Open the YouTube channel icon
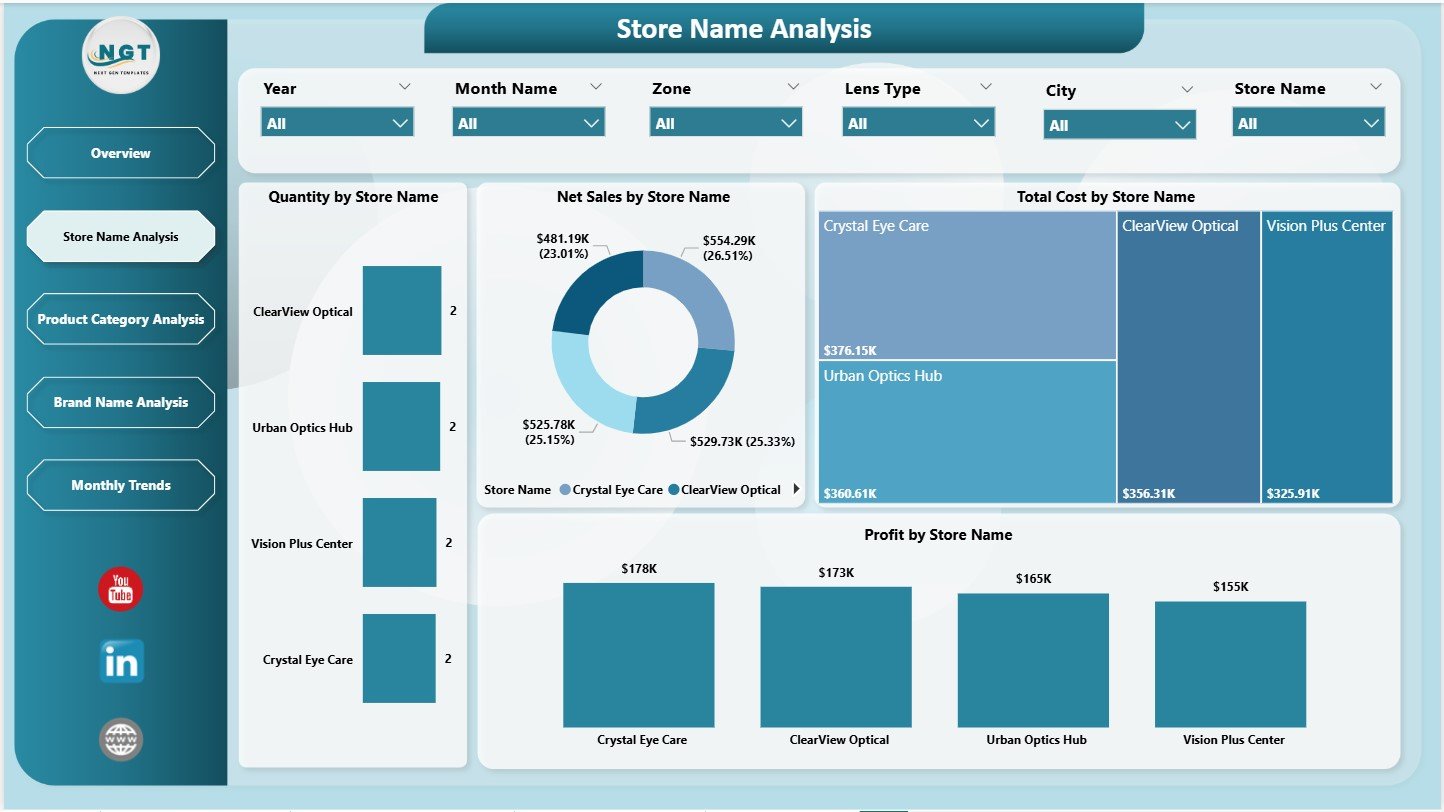 [119, 590]
